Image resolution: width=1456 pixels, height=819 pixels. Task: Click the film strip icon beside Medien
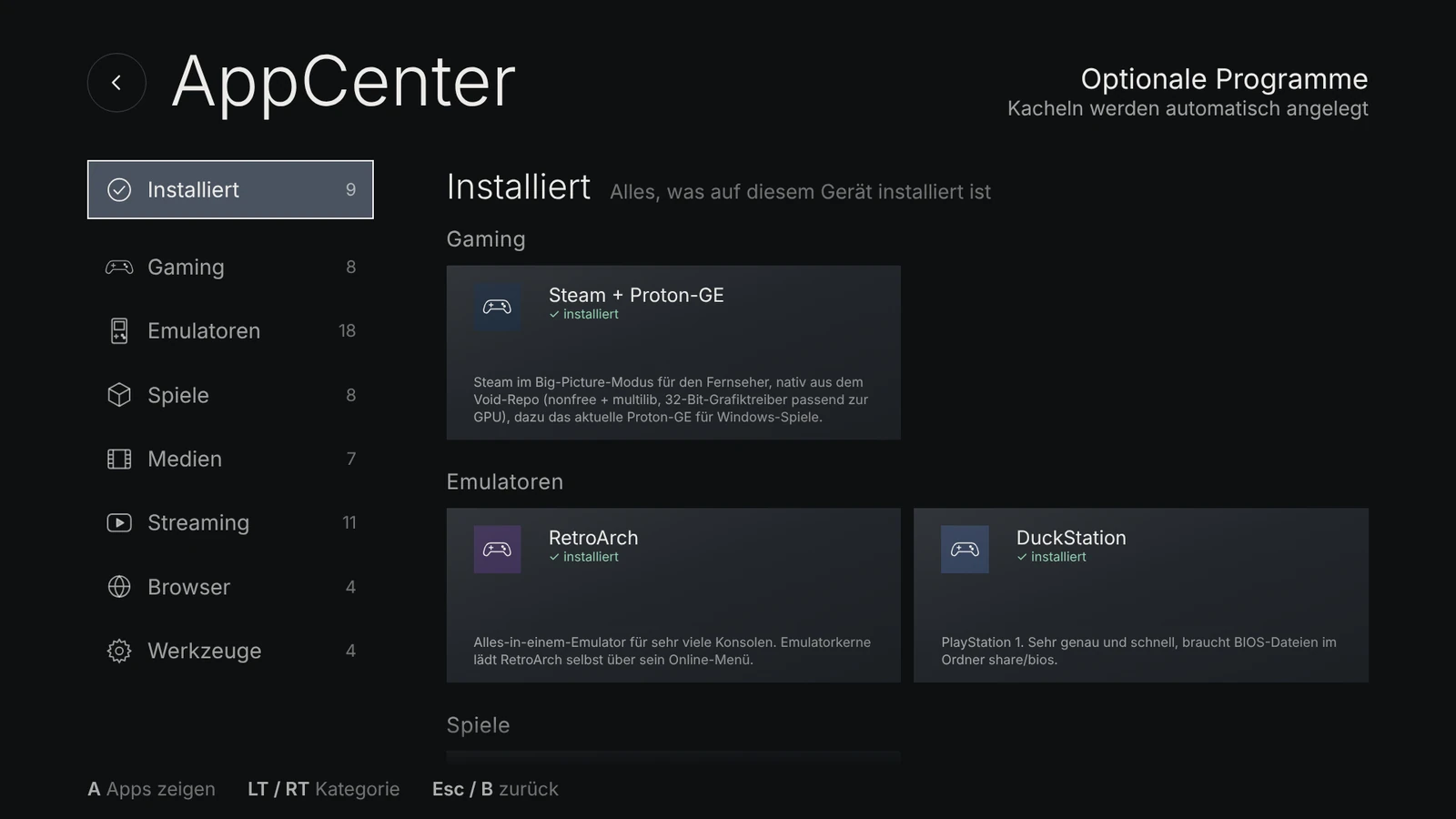119,459
